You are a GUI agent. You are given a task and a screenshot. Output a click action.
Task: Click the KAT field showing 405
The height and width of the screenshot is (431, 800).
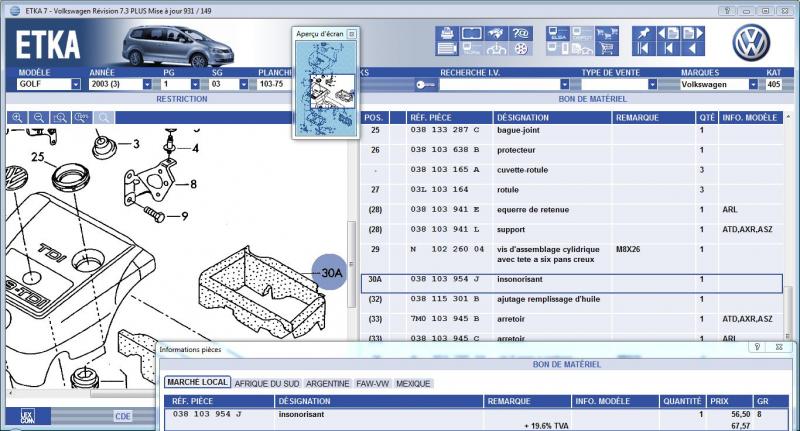point(774,84)
